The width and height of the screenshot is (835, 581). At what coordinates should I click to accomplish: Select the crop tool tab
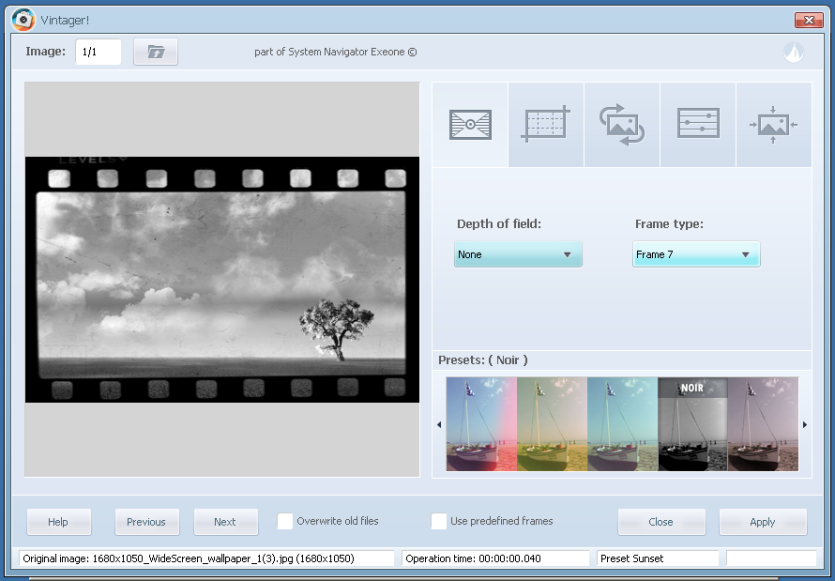point(546,125)
